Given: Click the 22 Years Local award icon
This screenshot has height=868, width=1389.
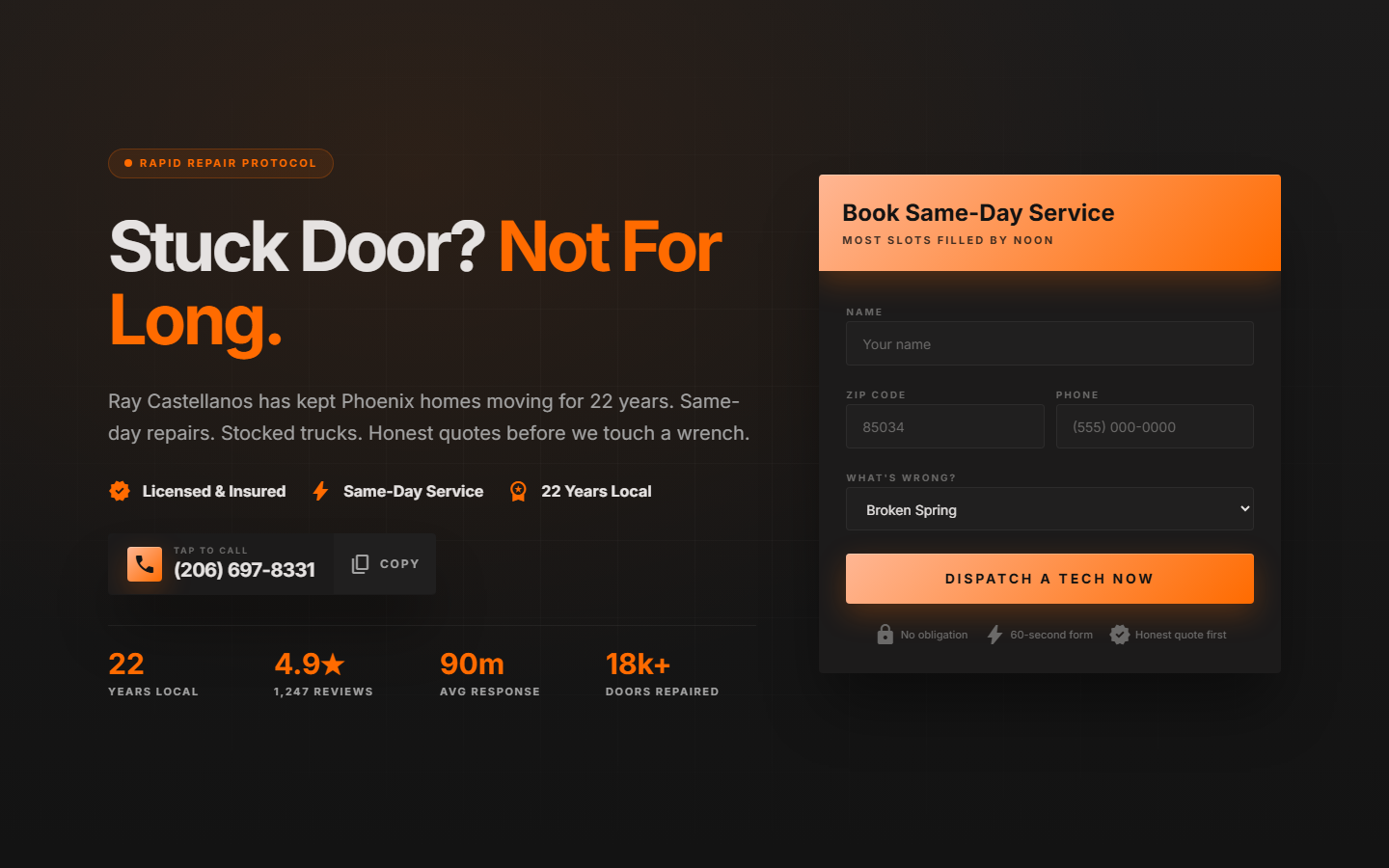Looking at the screenshot, I should click(518, 491).
